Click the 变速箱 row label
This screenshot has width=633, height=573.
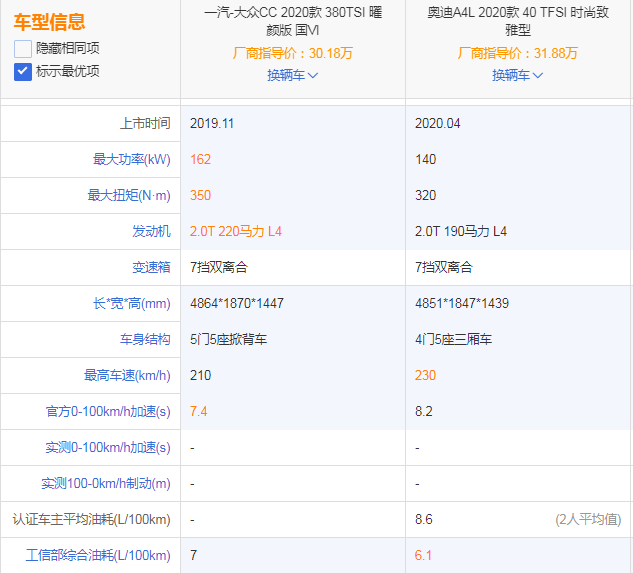[x=151, y=268]
